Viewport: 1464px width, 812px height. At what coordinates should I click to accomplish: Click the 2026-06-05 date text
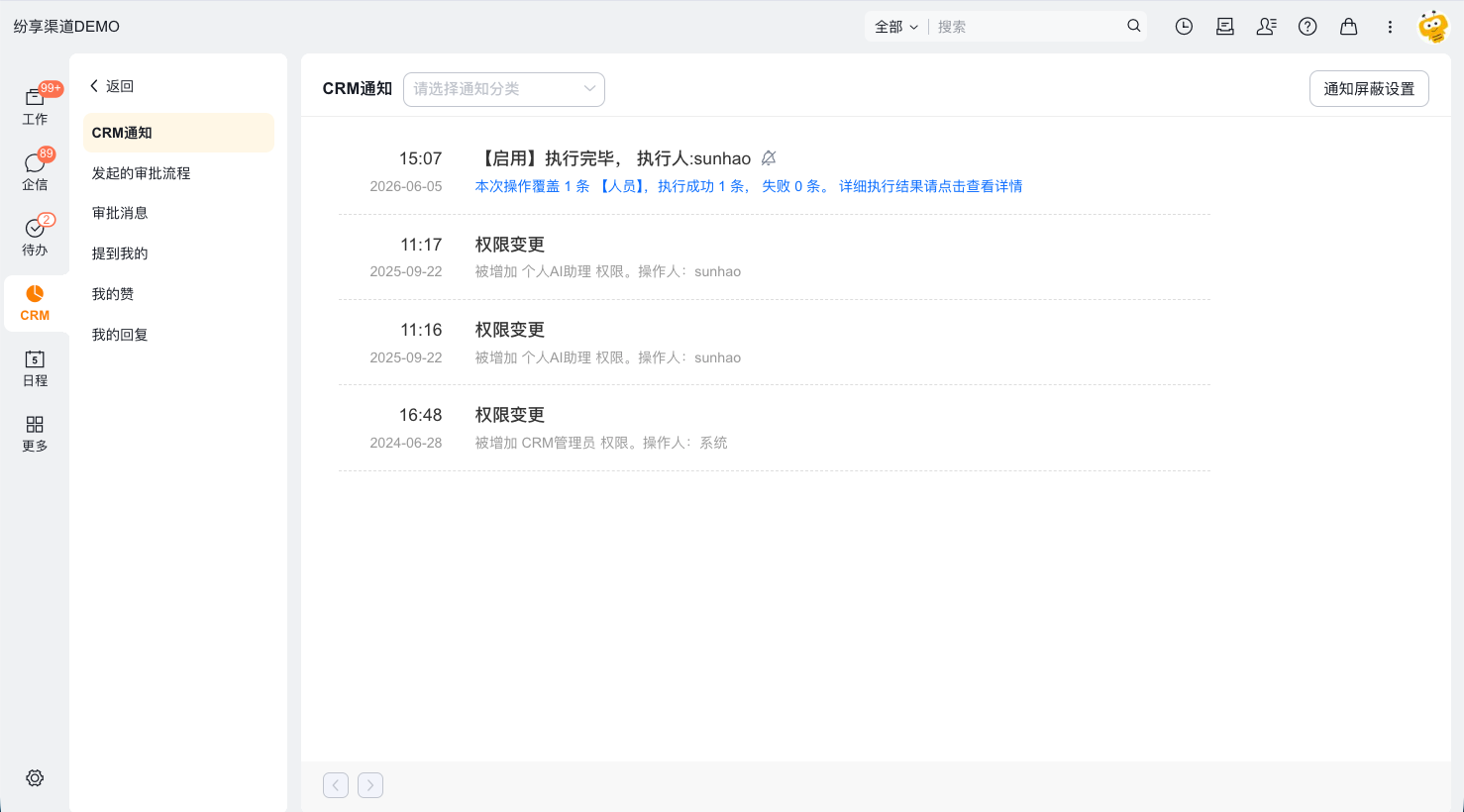[x=406, y=186]
